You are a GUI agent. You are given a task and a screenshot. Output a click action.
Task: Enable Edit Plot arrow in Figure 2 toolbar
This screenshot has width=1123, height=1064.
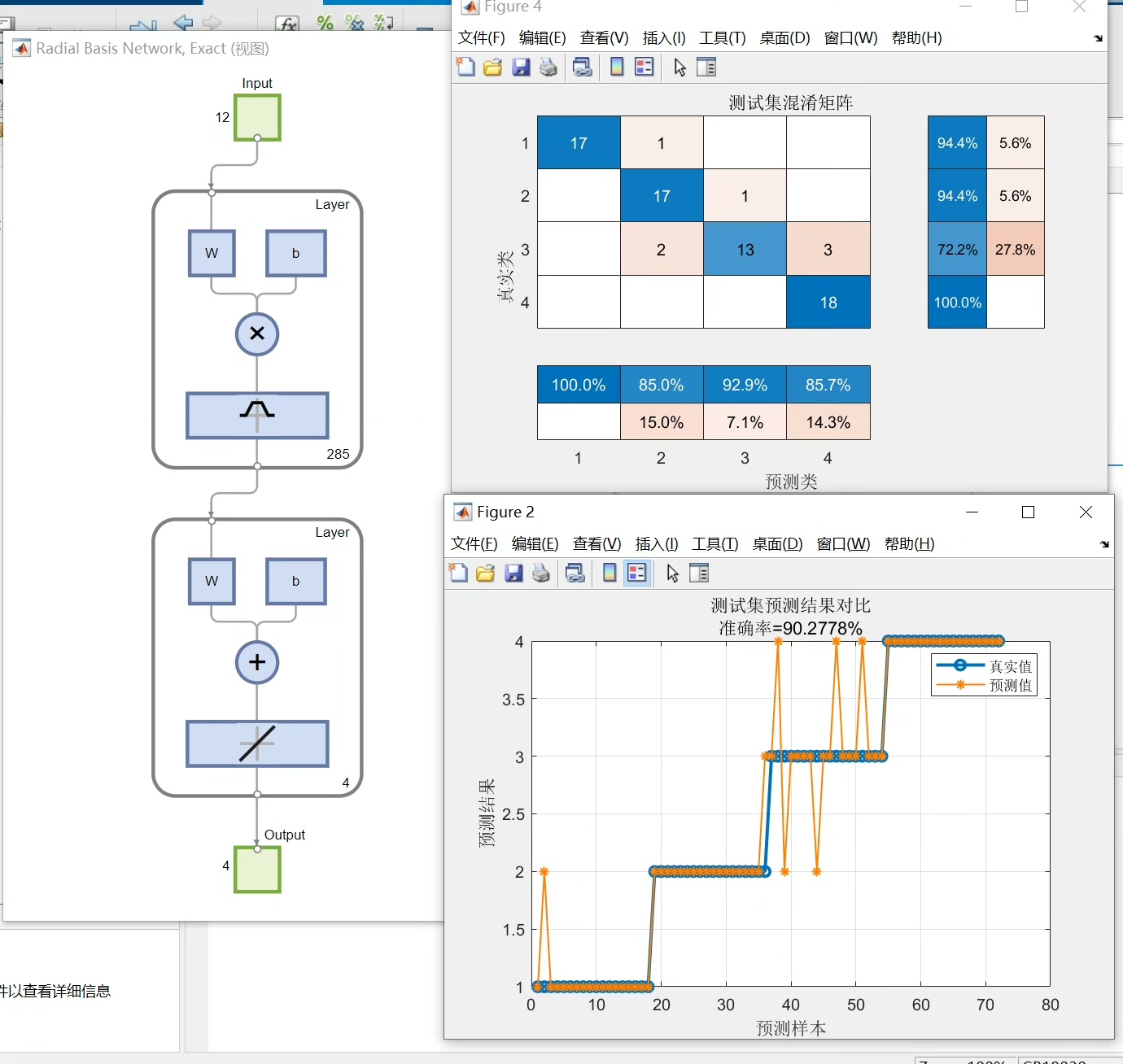click(672, 573)
